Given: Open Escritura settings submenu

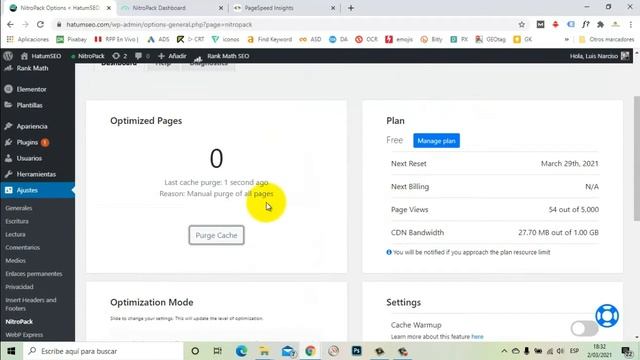Looking at the screenshot, I should (x=17, y=221).
